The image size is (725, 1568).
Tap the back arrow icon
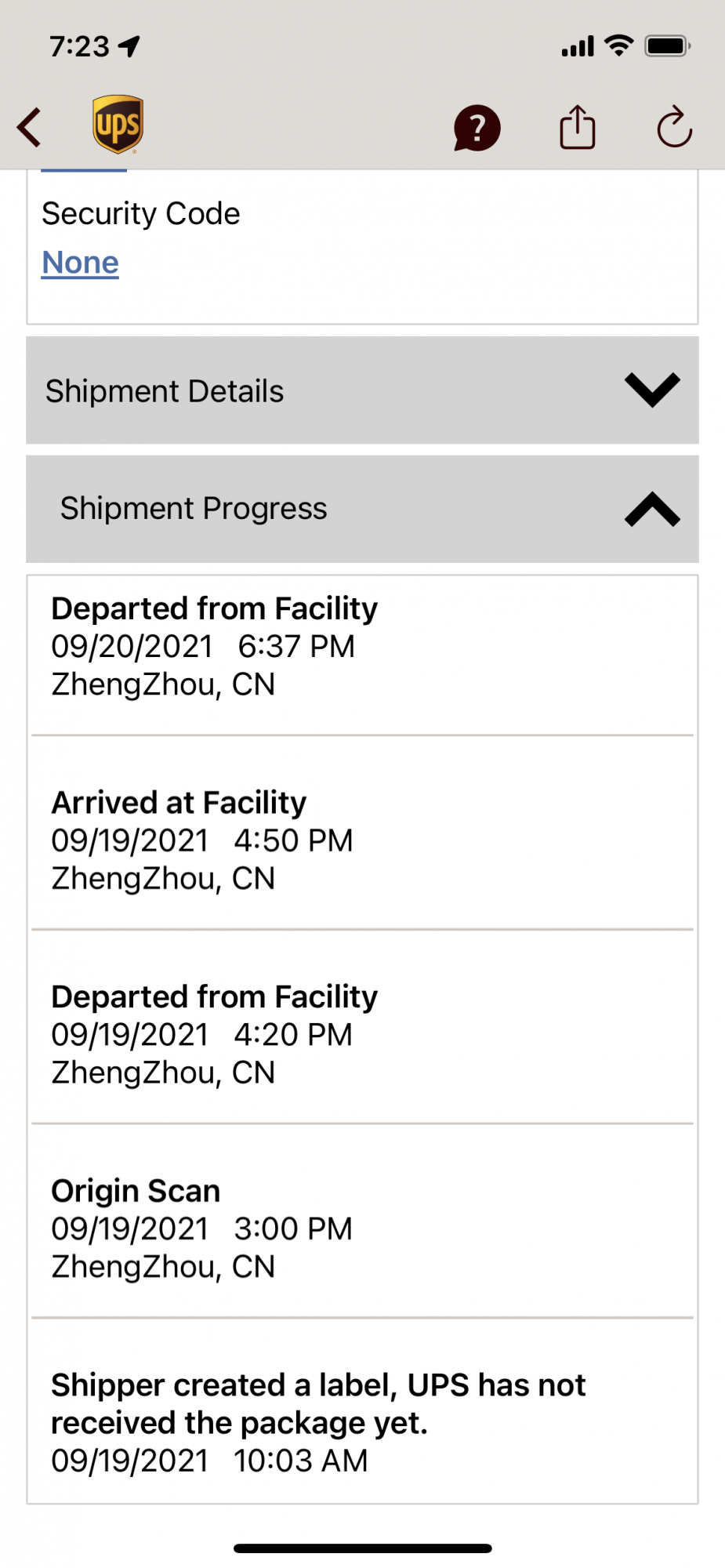coord(30,127)
